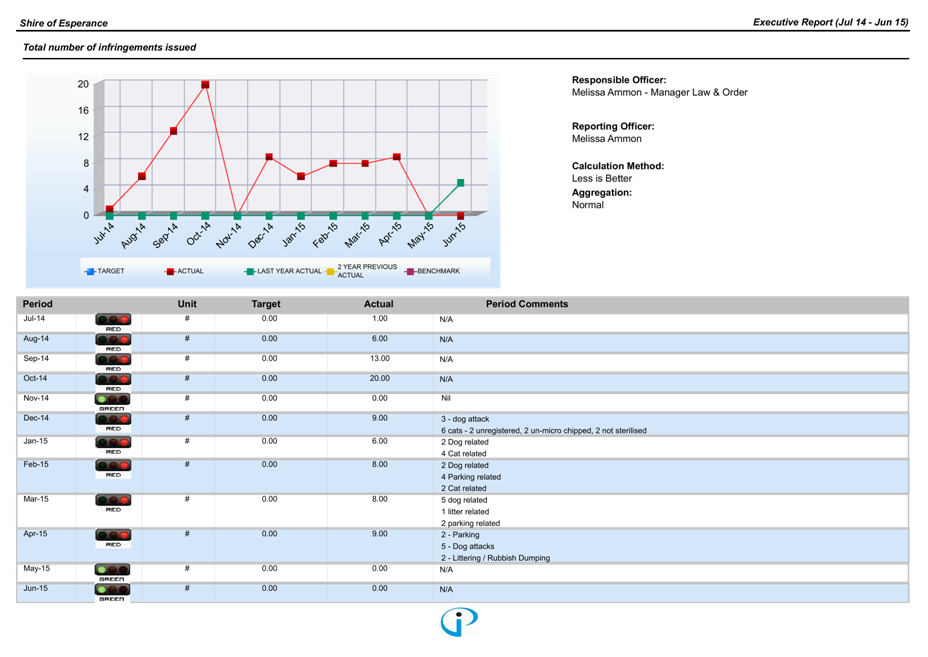The image size is (928, 657).
Task: Click the actual value '20.00'
Action: (380, 378)
